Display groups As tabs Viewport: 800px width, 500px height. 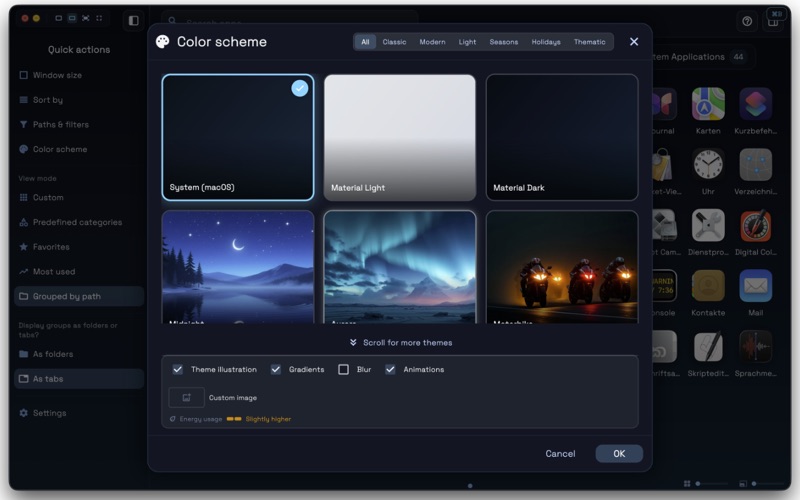point(79,379)
